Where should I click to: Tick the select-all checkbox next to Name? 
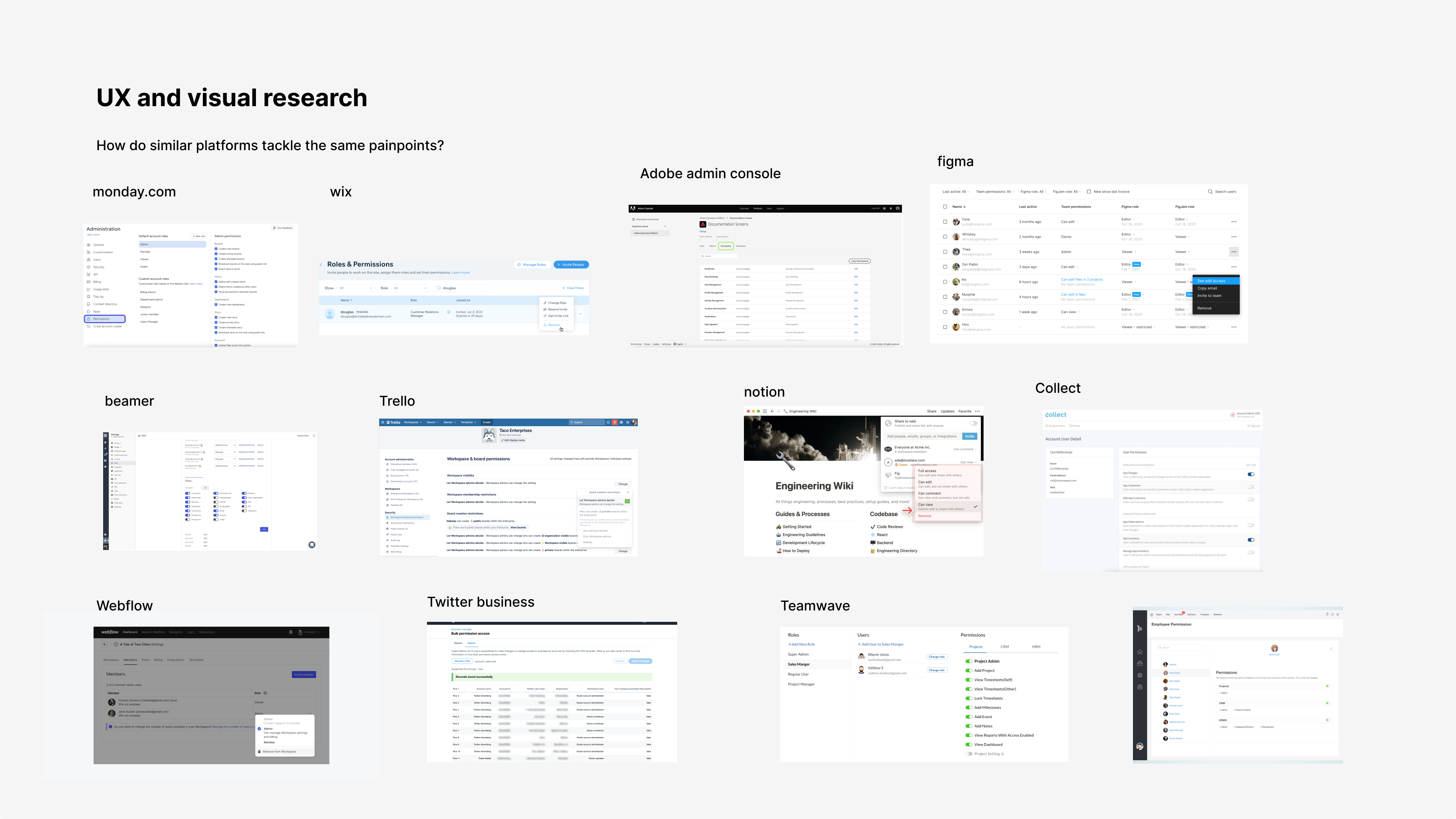(945, 206)
